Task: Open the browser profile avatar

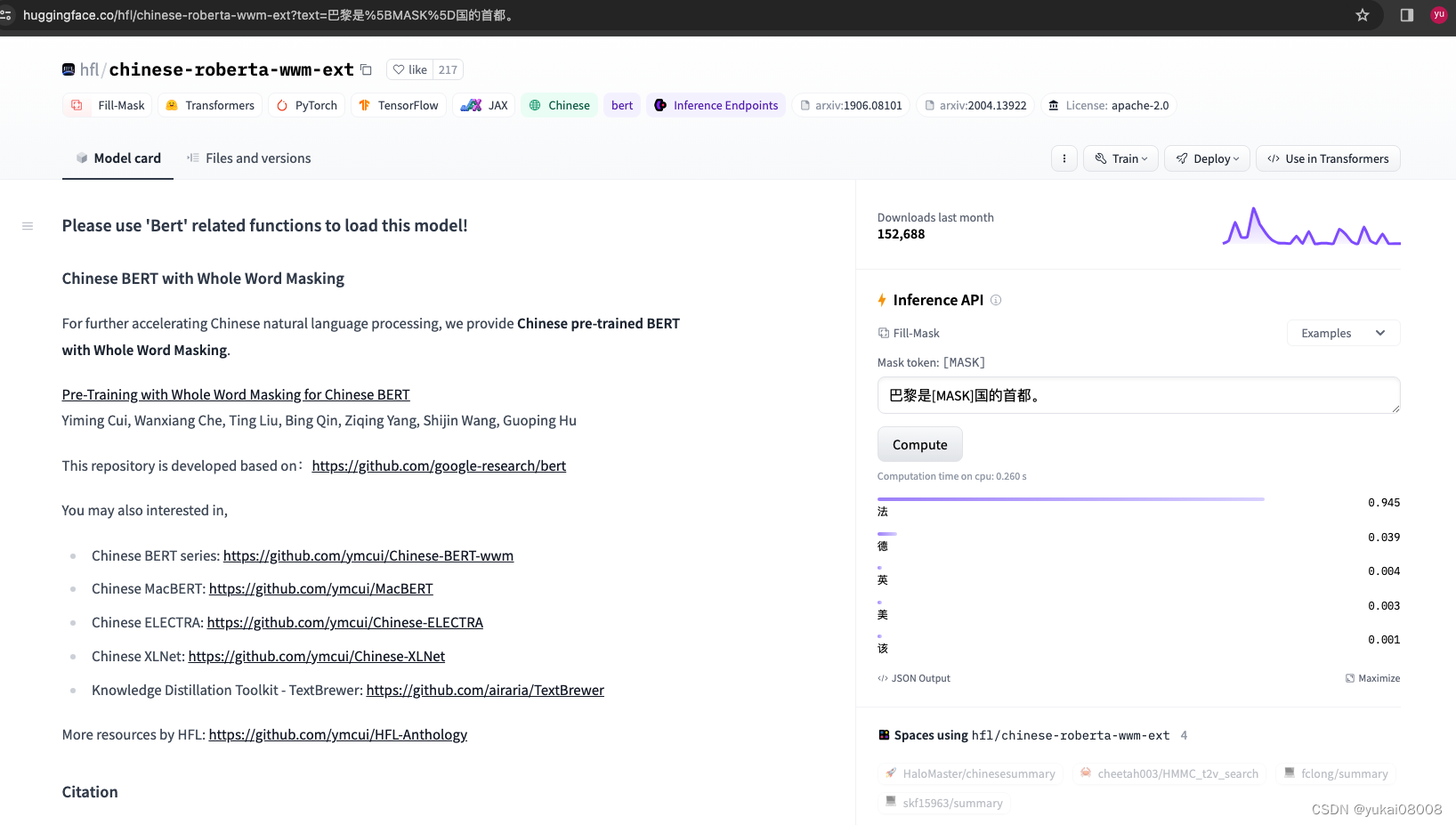Action: coord(1439,15)
